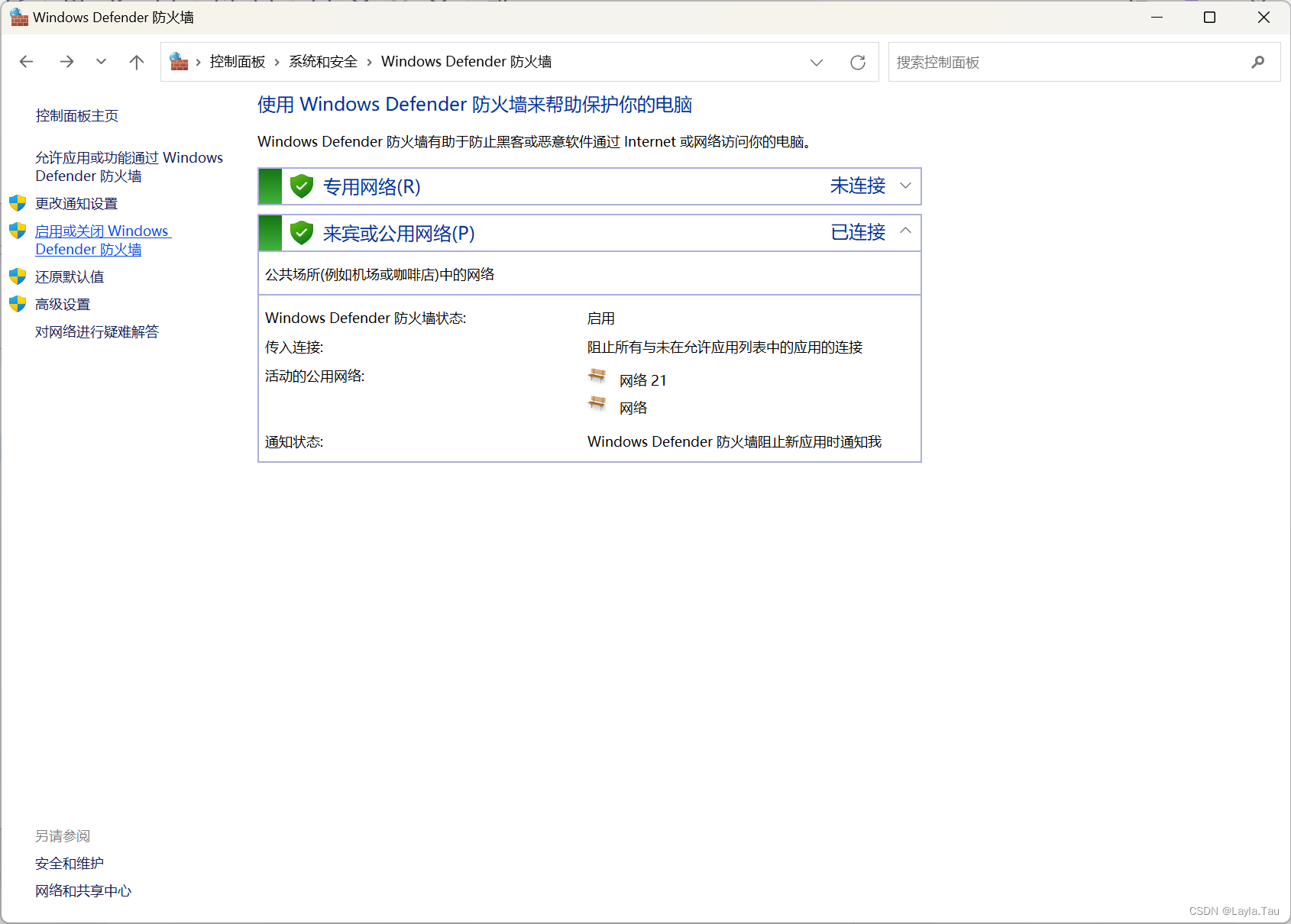This screenshot has height=924, width=1291.
Task: Open 更改通知设置 link
Action: (x=76, y=204)
